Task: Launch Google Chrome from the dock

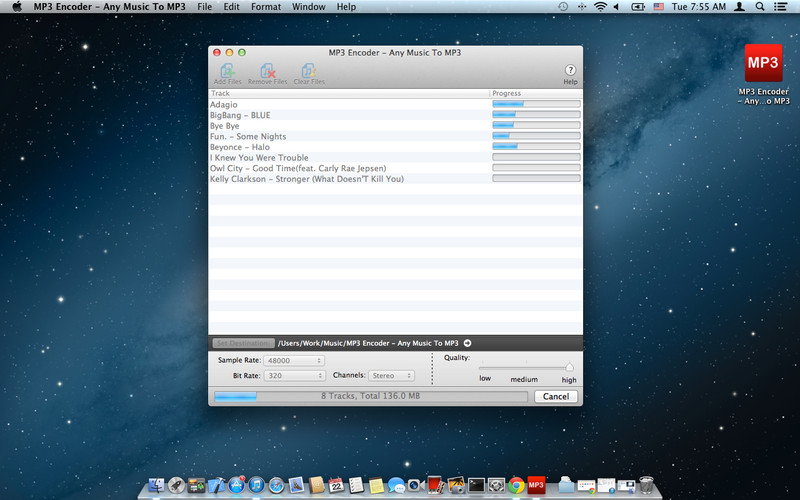Action: (x=516, y=485)
